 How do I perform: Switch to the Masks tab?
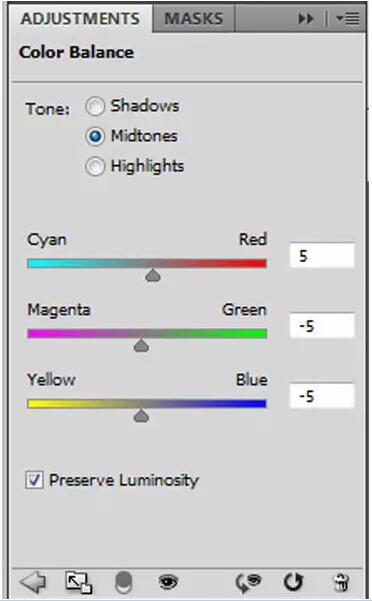(x=193, y=18)
